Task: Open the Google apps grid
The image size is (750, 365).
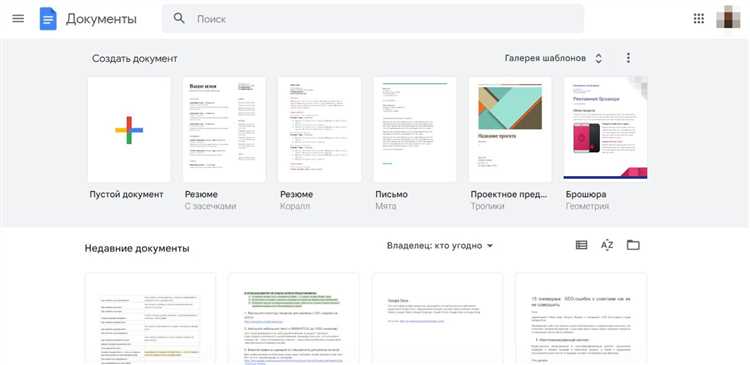Action: (698, 19)
